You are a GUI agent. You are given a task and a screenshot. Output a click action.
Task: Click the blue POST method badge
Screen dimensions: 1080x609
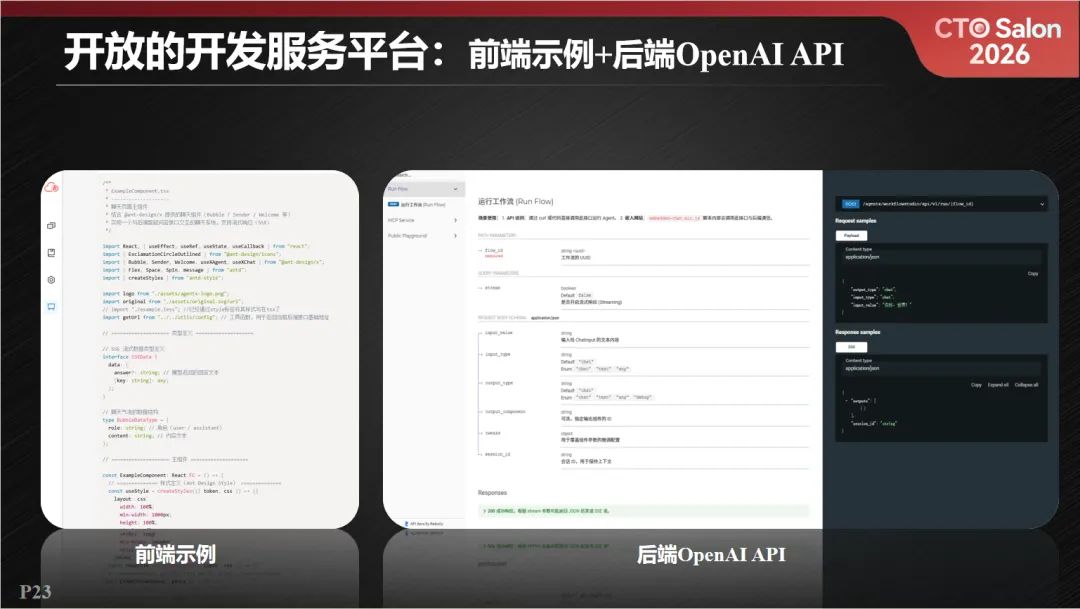click(x=851, y=204)
